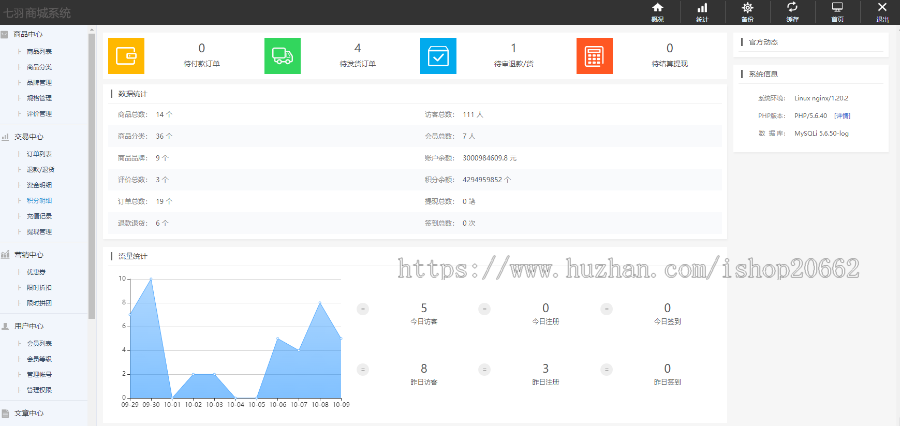Collapse the 交易中心 sidebar section
The height and width of the screenshot is (426, 900).
tap(28, 136)
